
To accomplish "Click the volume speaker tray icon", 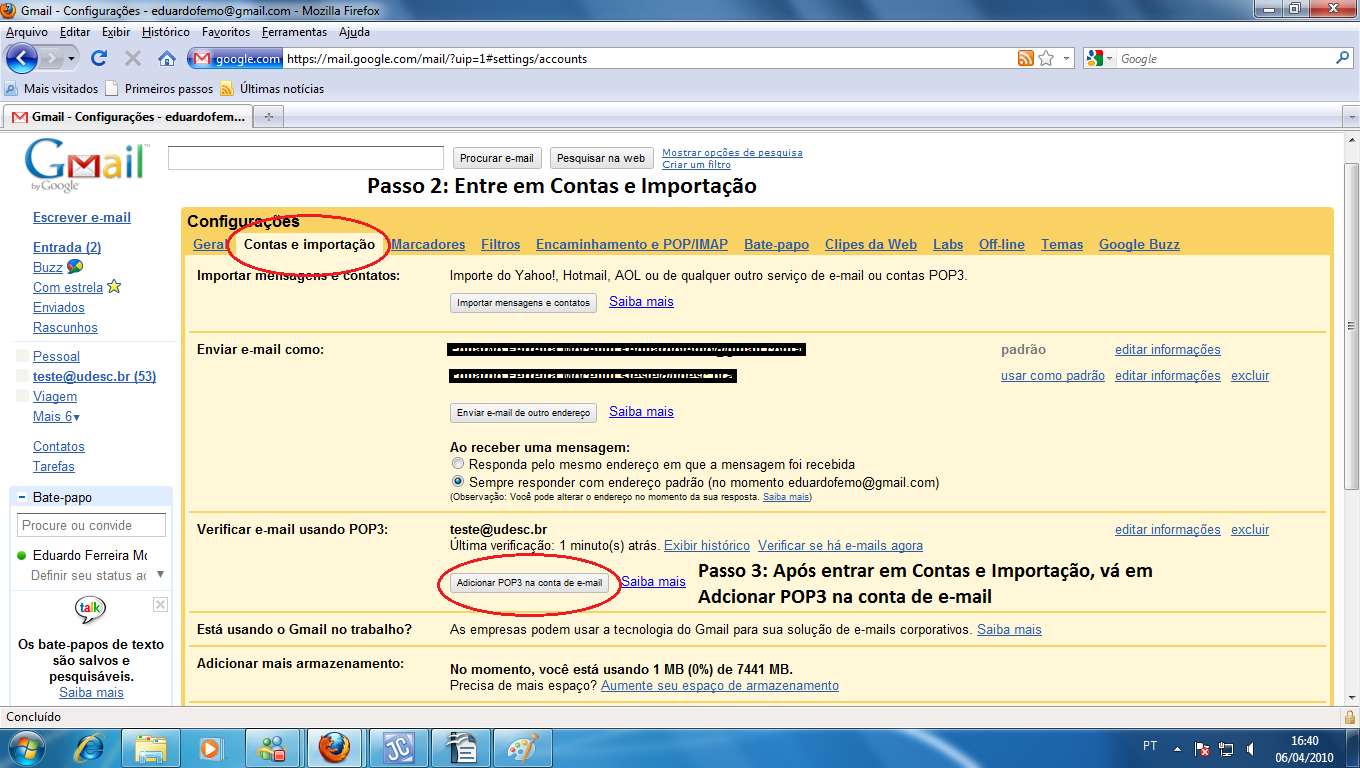I will [x=1250, y=748].
